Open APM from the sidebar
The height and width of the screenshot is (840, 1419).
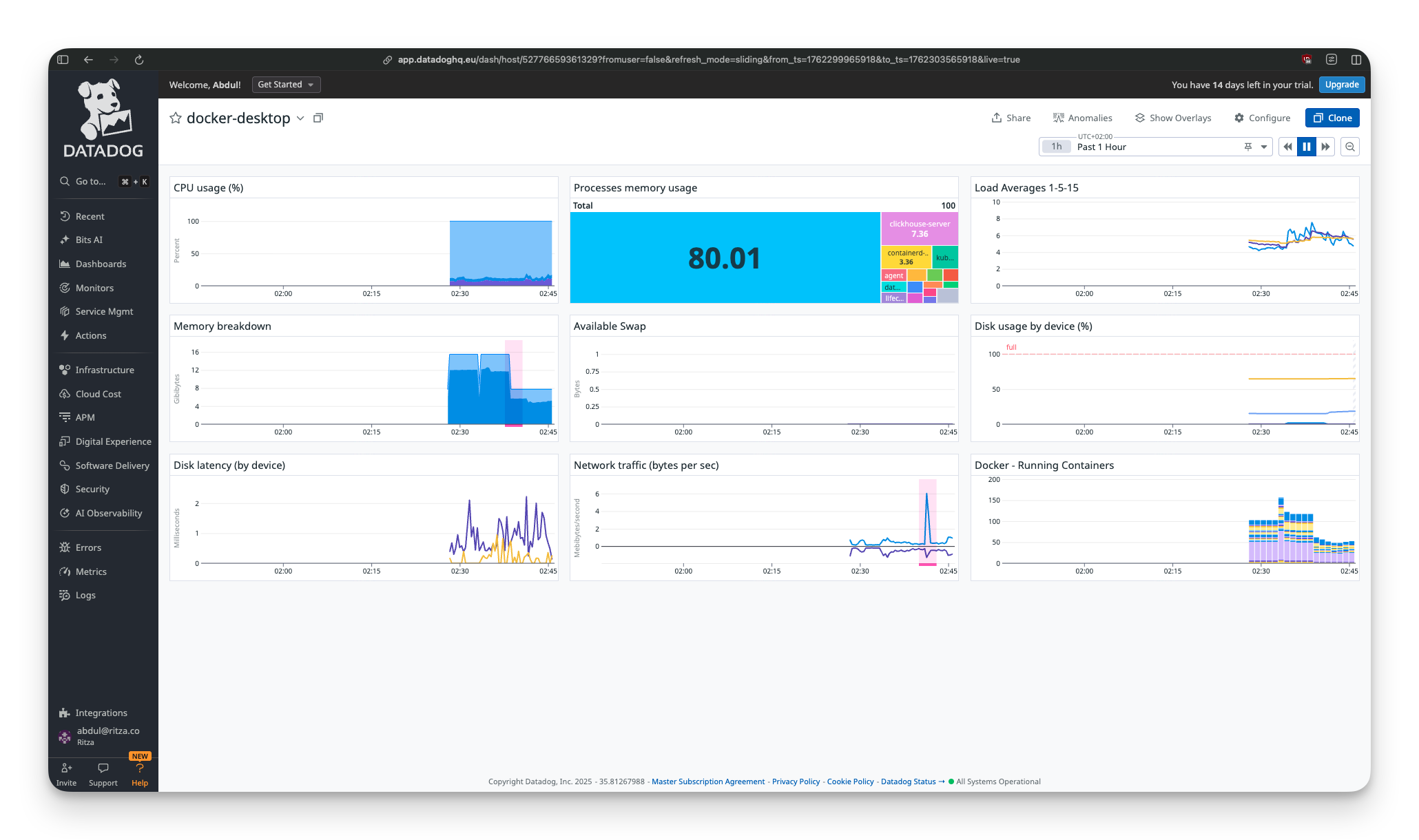(85, 417)
